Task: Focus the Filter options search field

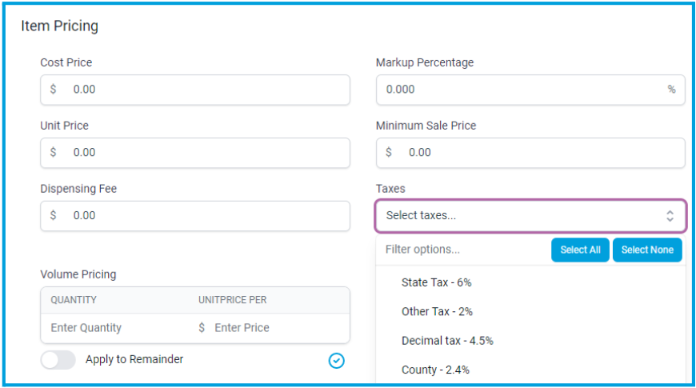Action: (x=464, y=249)
